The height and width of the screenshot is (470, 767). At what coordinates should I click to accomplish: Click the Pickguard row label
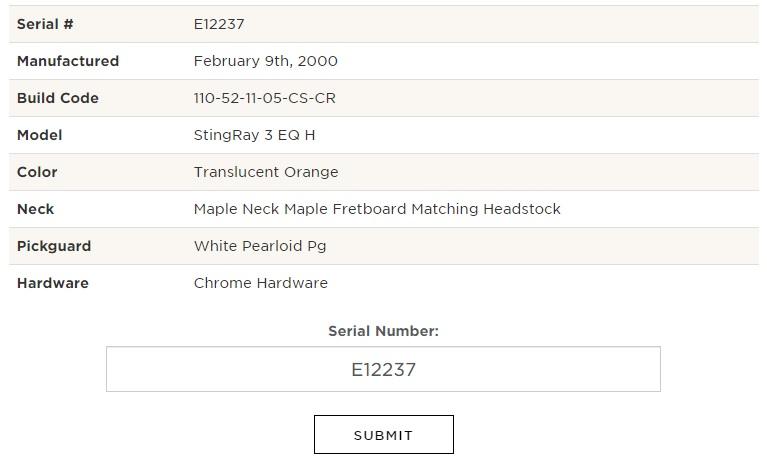click(54, 246)
